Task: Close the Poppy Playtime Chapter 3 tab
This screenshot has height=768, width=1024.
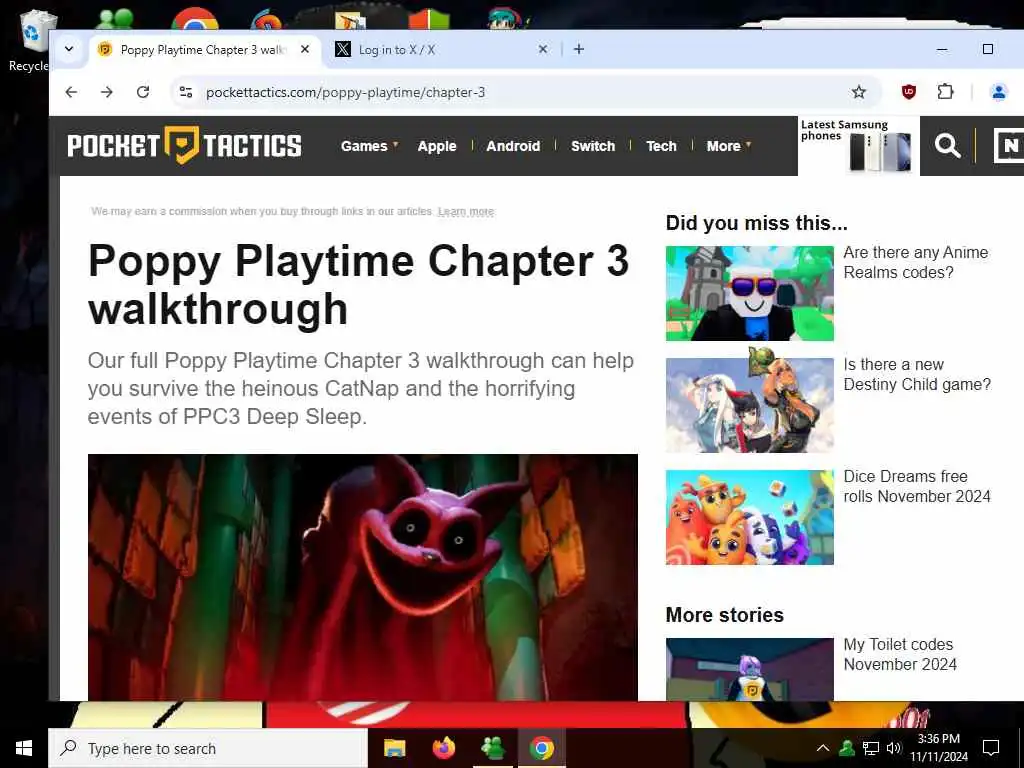Action: 305,49
